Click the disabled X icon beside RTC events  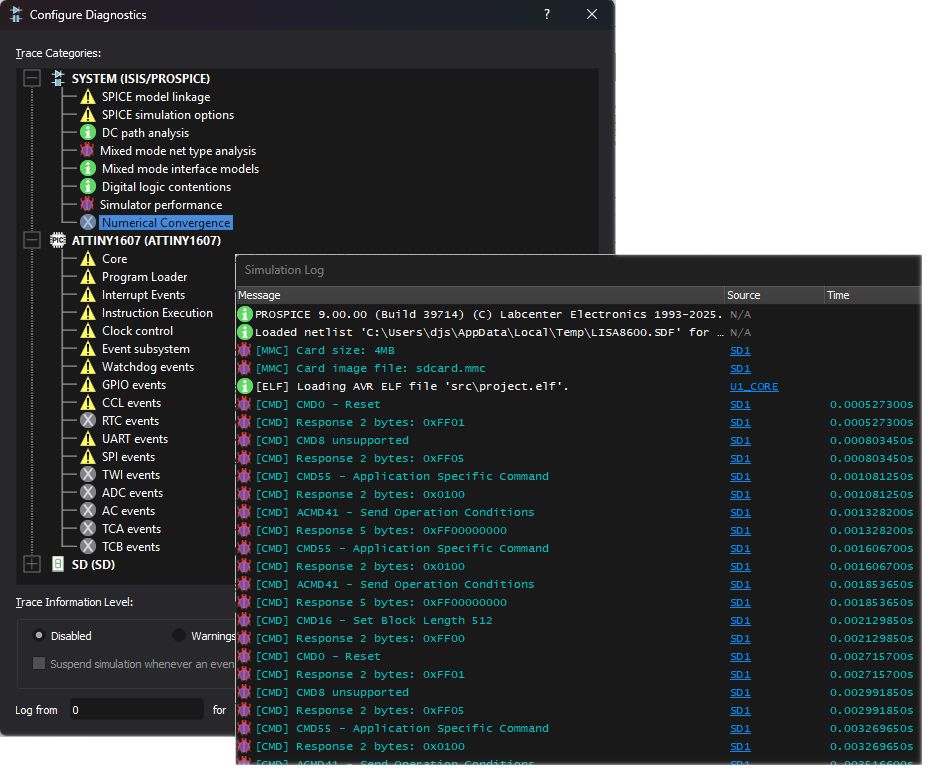(88, 421)
